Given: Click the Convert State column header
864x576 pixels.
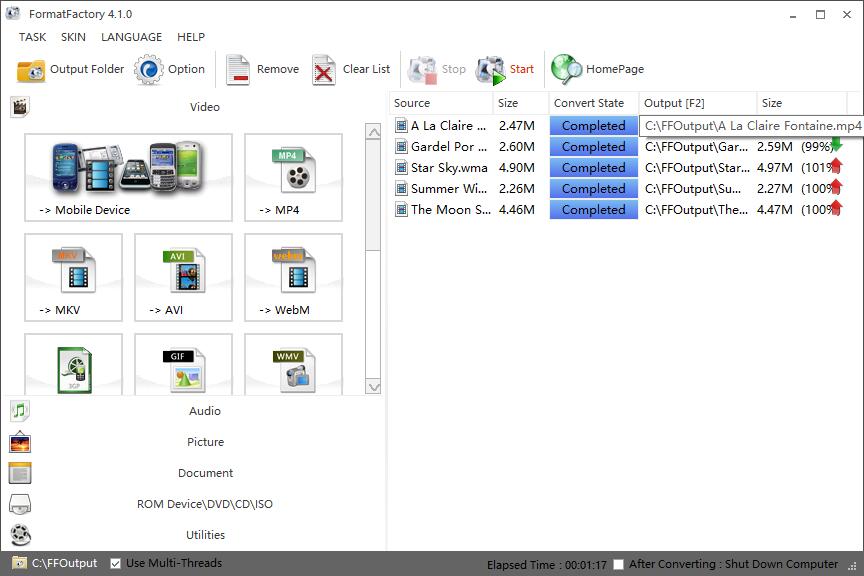Looking at the screenshot, I should [x=588, y=103].
